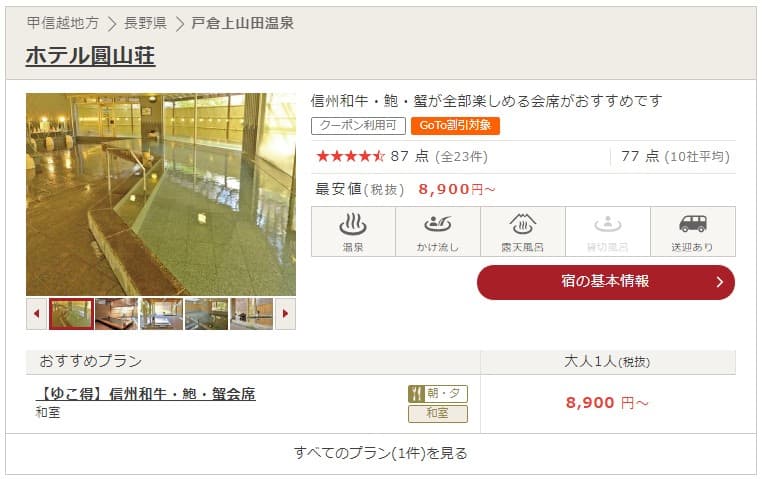Screen dimensions: 763x479
Task: Expand すべてのプラン(1件)を見る
Action: coord(381,453)
